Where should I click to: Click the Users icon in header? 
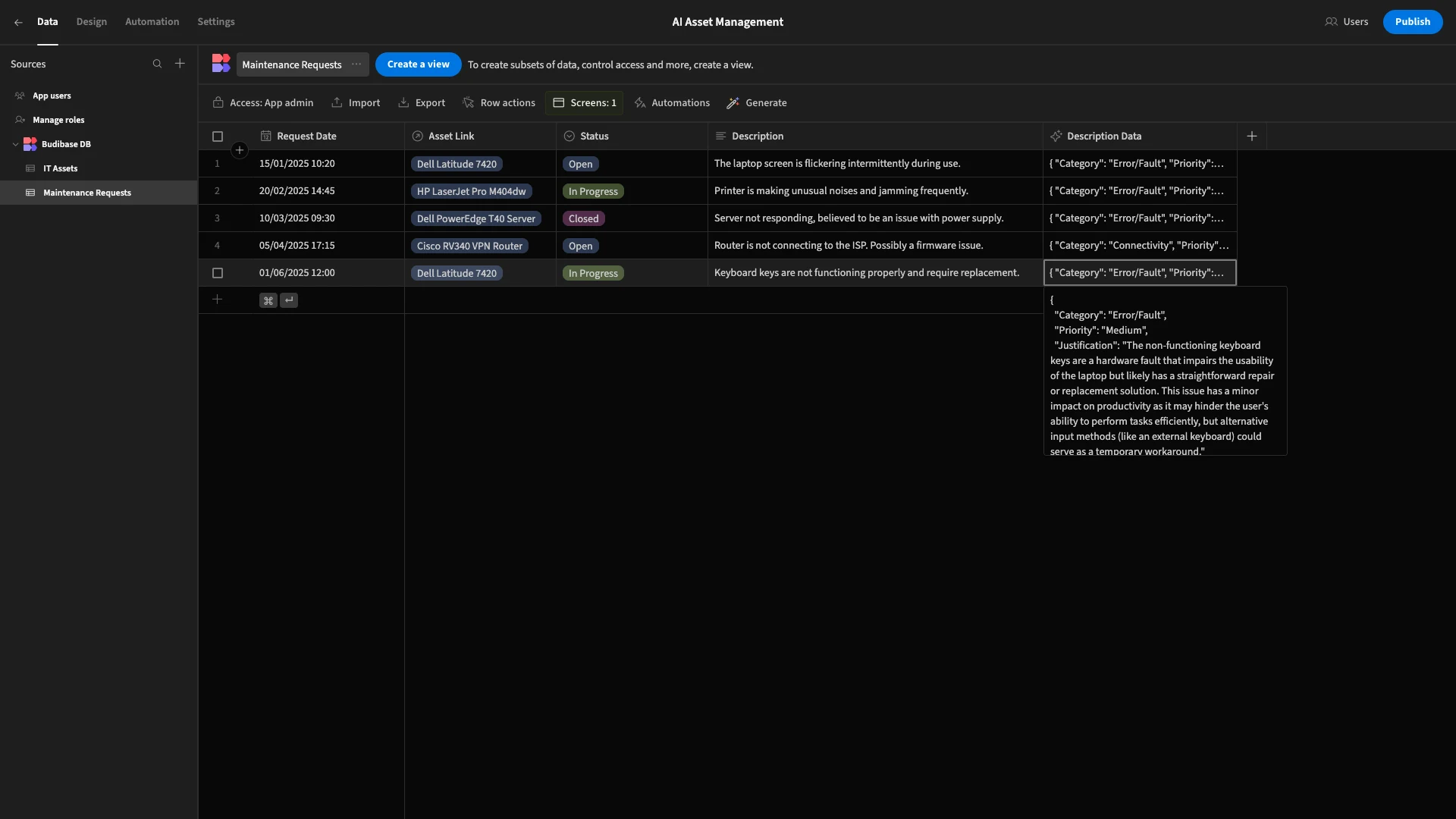pos(1331,22)
